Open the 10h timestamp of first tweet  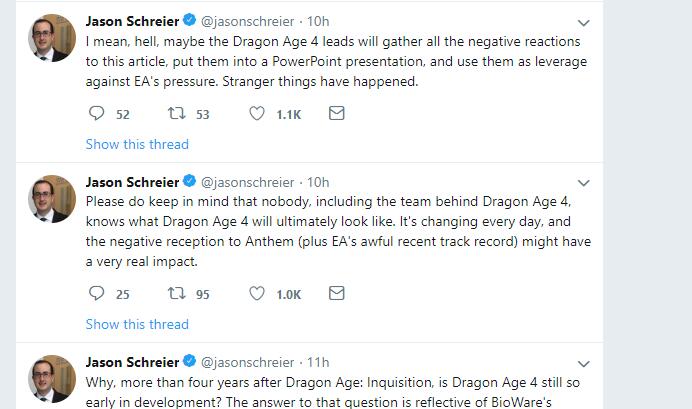pyautogui.click(x=318, y=21)
